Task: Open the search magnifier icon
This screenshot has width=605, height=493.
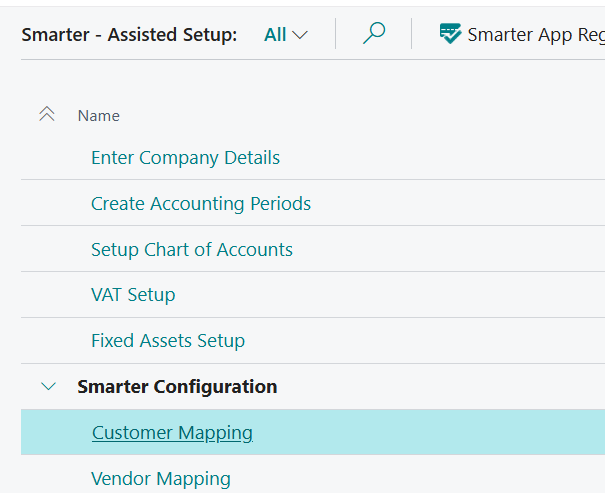Action: tap(373, 34)
